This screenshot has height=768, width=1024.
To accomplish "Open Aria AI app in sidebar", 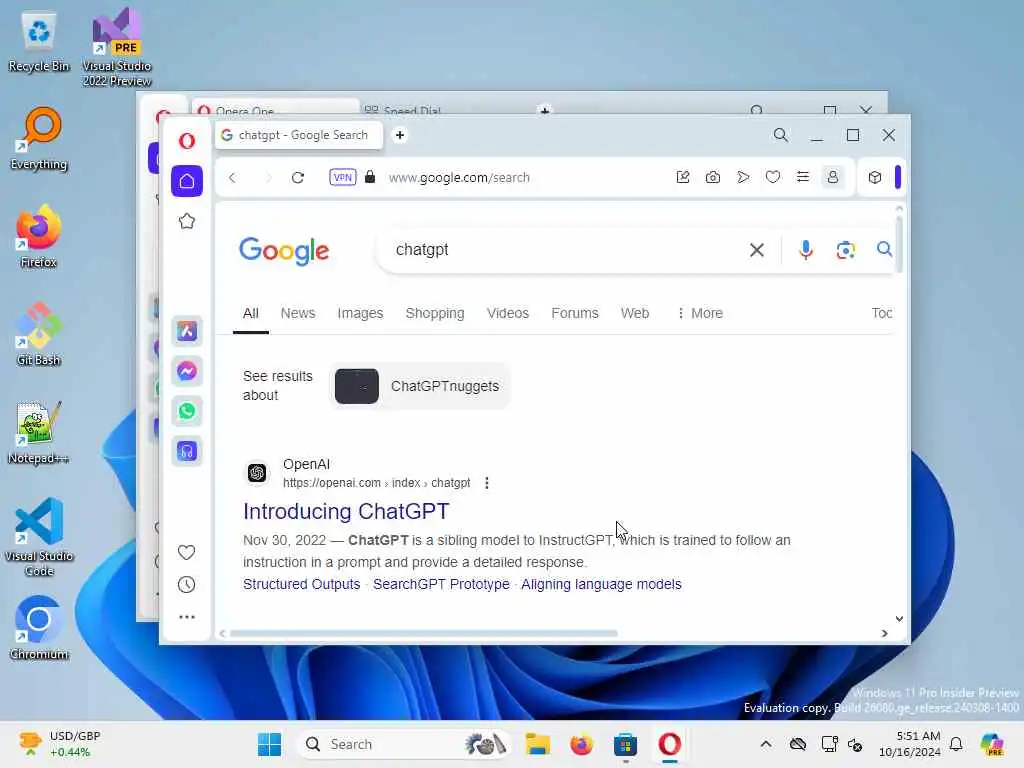I will (187, 331).
